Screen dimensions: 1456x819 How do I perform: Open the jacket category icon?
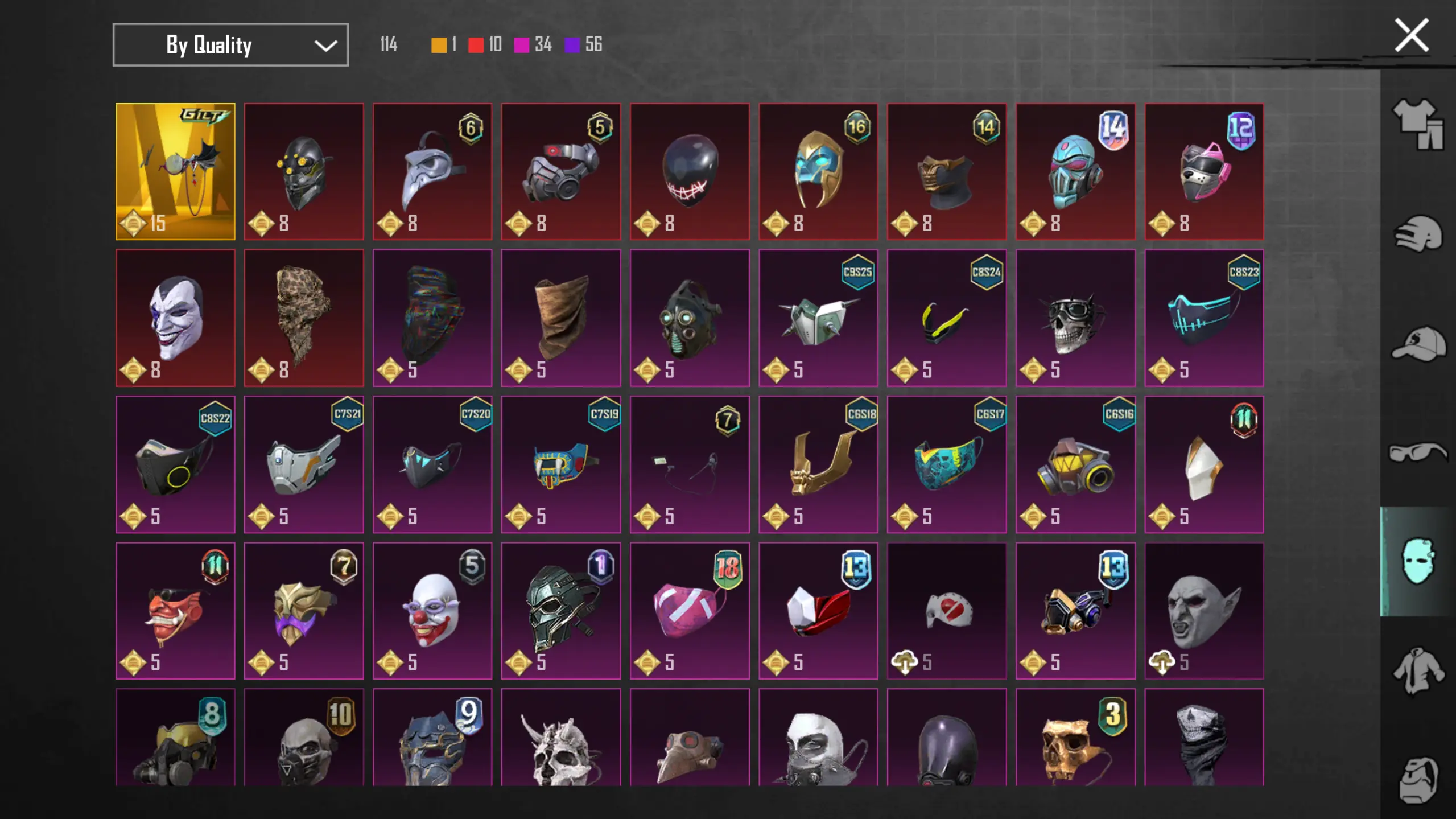(1418, 670)
